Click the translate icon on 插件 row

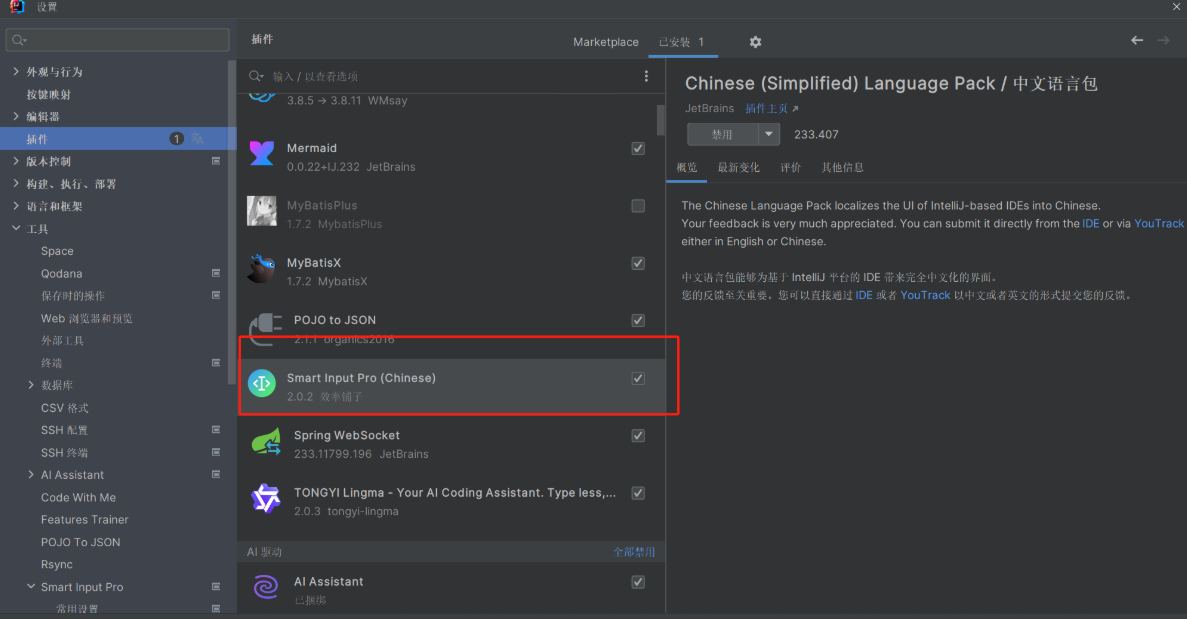[x=198, y=138]
